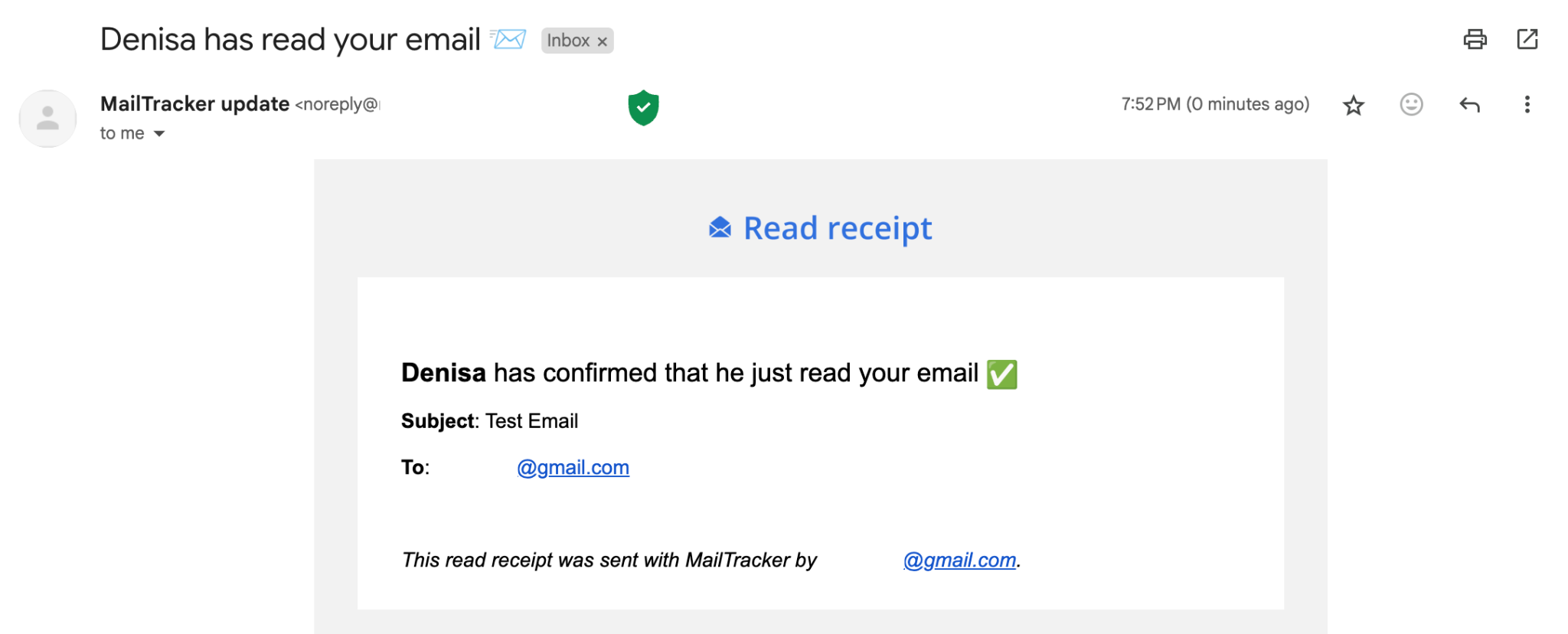The height and width of the screenshot is (634, 1568).
Task: Open the more options three-dot menu
Action: click(1527, 104)
